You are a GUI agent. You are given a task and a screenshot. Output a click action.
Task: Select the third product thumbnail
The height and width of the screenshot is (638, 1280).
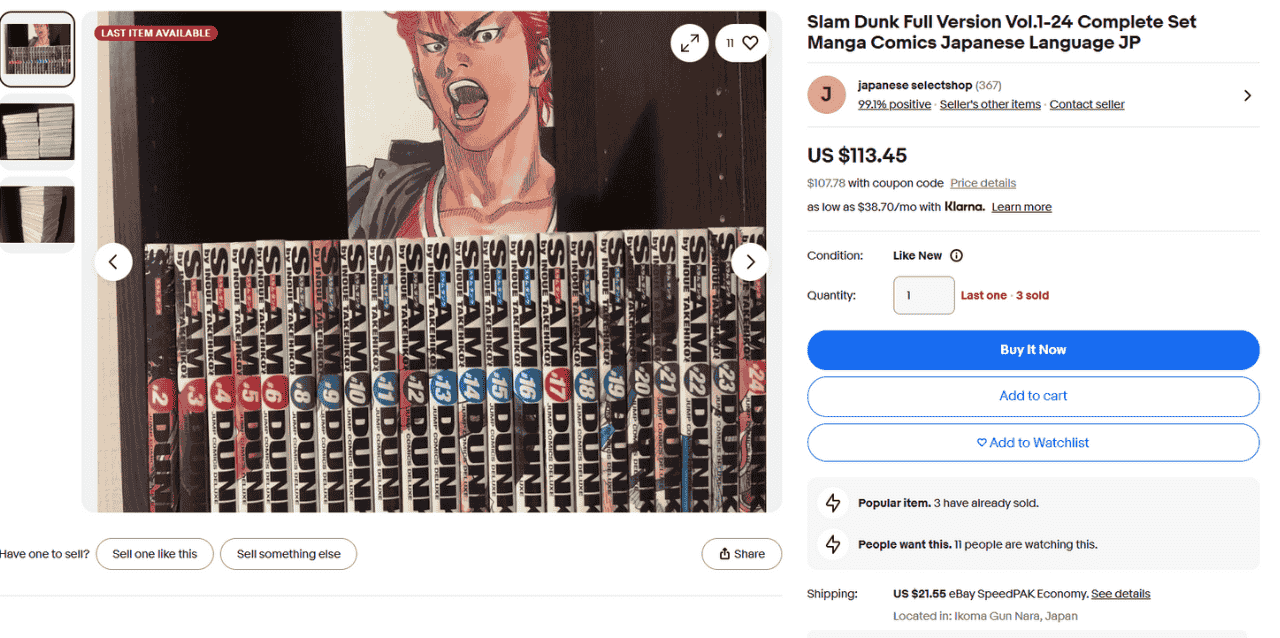tap(37, 215)
